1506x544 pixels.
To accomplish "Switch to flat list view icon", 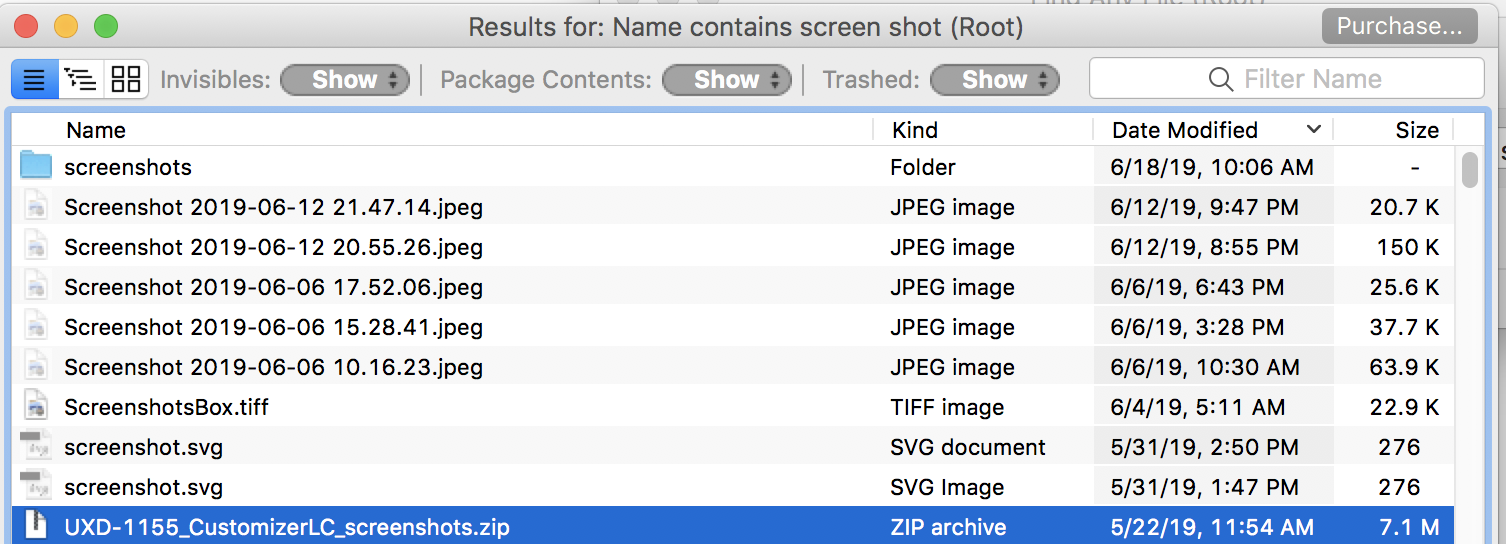I will pyautogui.click(x=34, y=80).
